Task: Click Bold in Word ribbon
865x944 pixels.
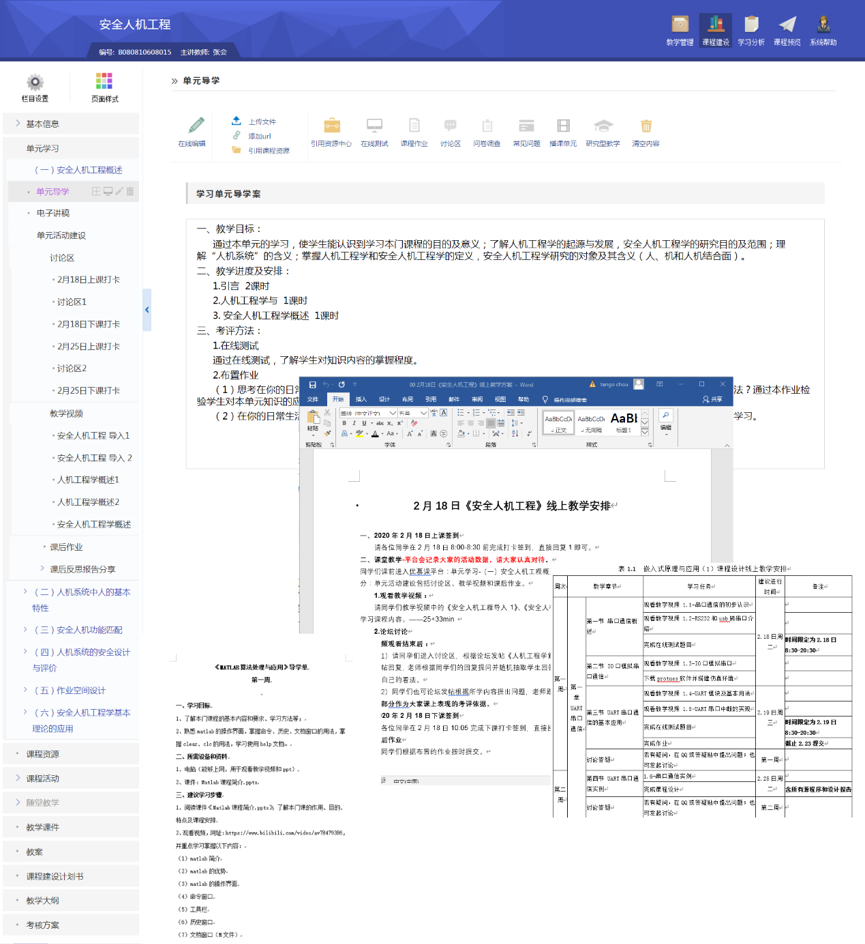Action: [345, 423]
